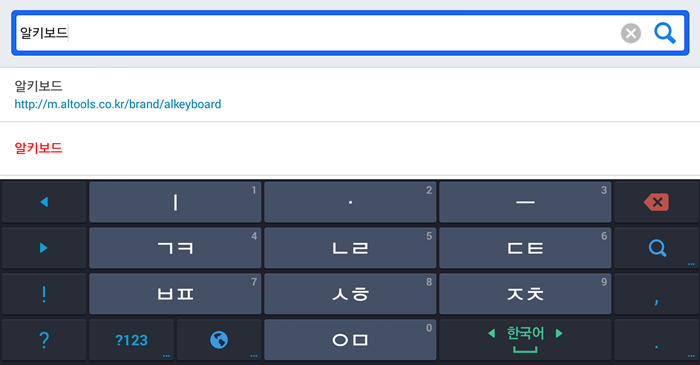Tap the comma key
Screen dimensions: 700x365
click(x=656, y=294)
